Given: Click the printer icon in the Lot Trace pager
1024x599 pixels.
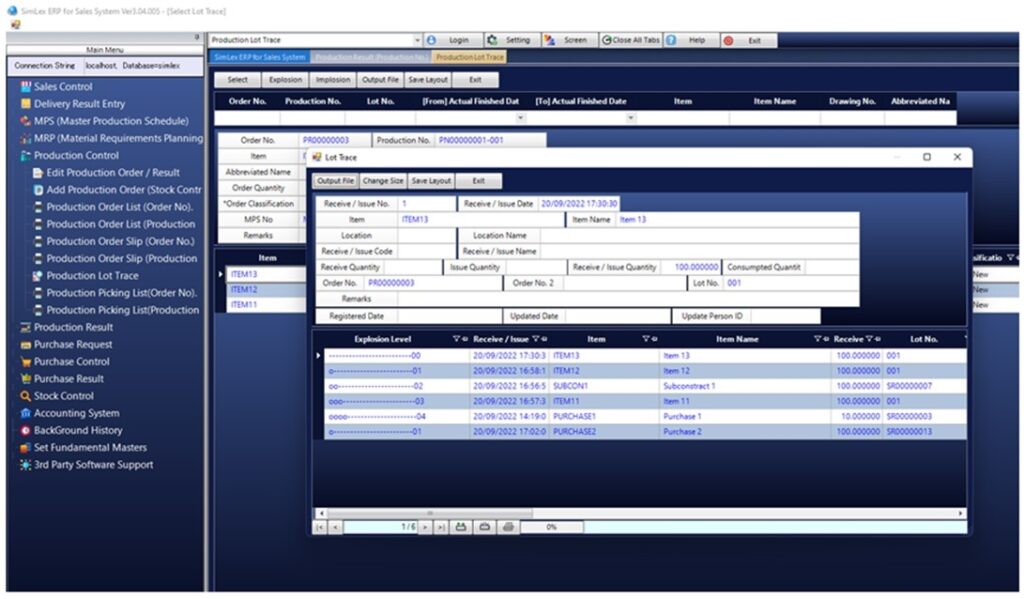Looking at the screenshot, I should click(508, 527).
